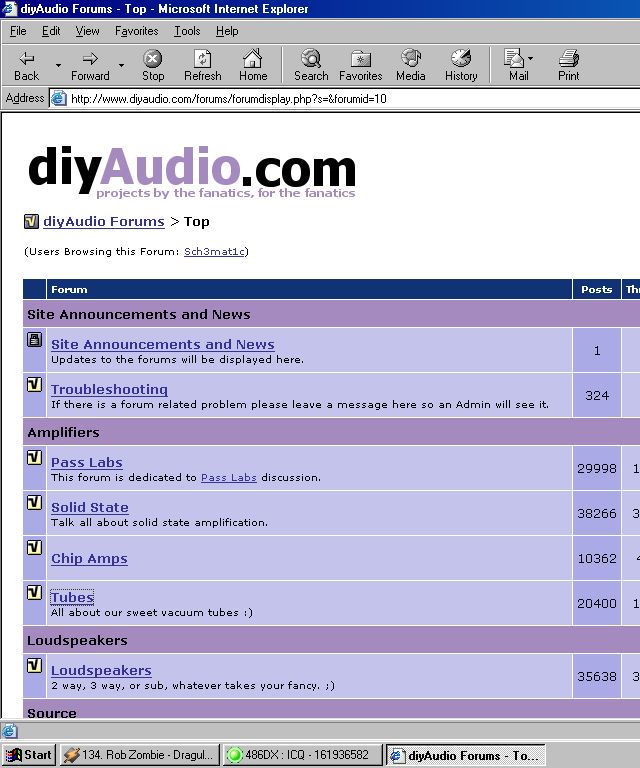
Task: Open the Troubleshooting forum
Action: (109, 389)
